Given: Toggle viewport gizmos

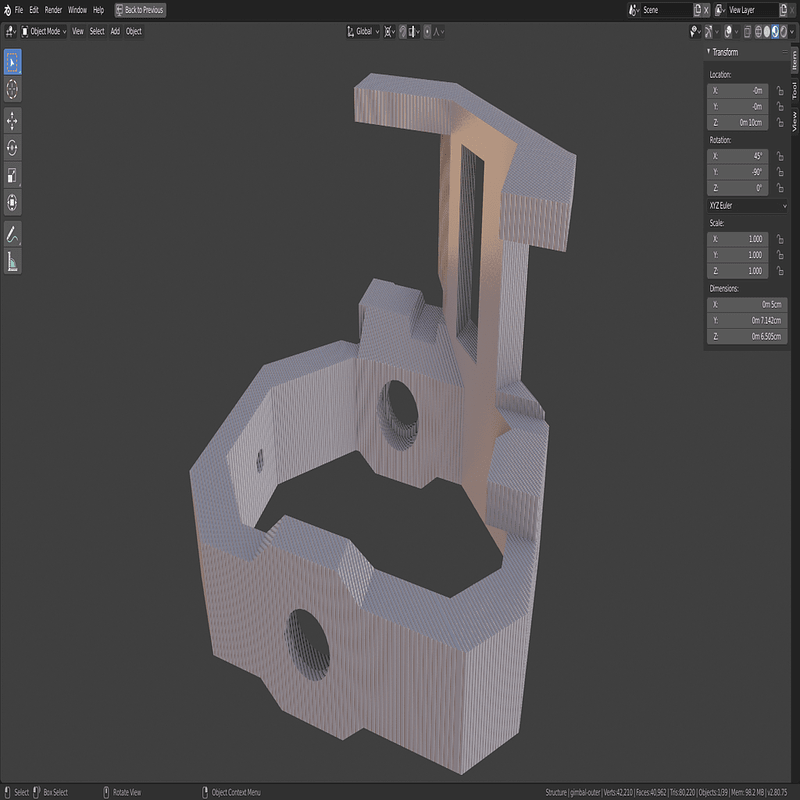Looking at the screenshot, I should pyautogui.click(x=708, y=32).
